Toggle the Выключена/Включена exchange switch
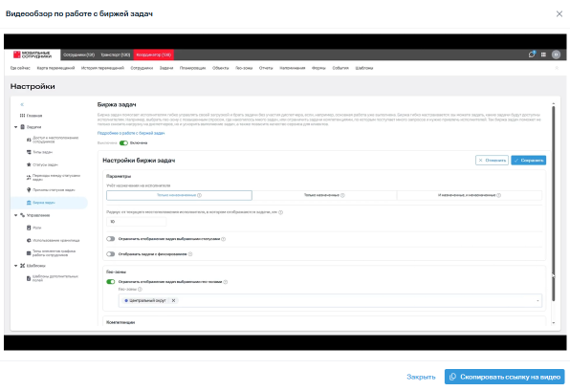This screenshot has height=391, width=570. [x=124, y=143]
